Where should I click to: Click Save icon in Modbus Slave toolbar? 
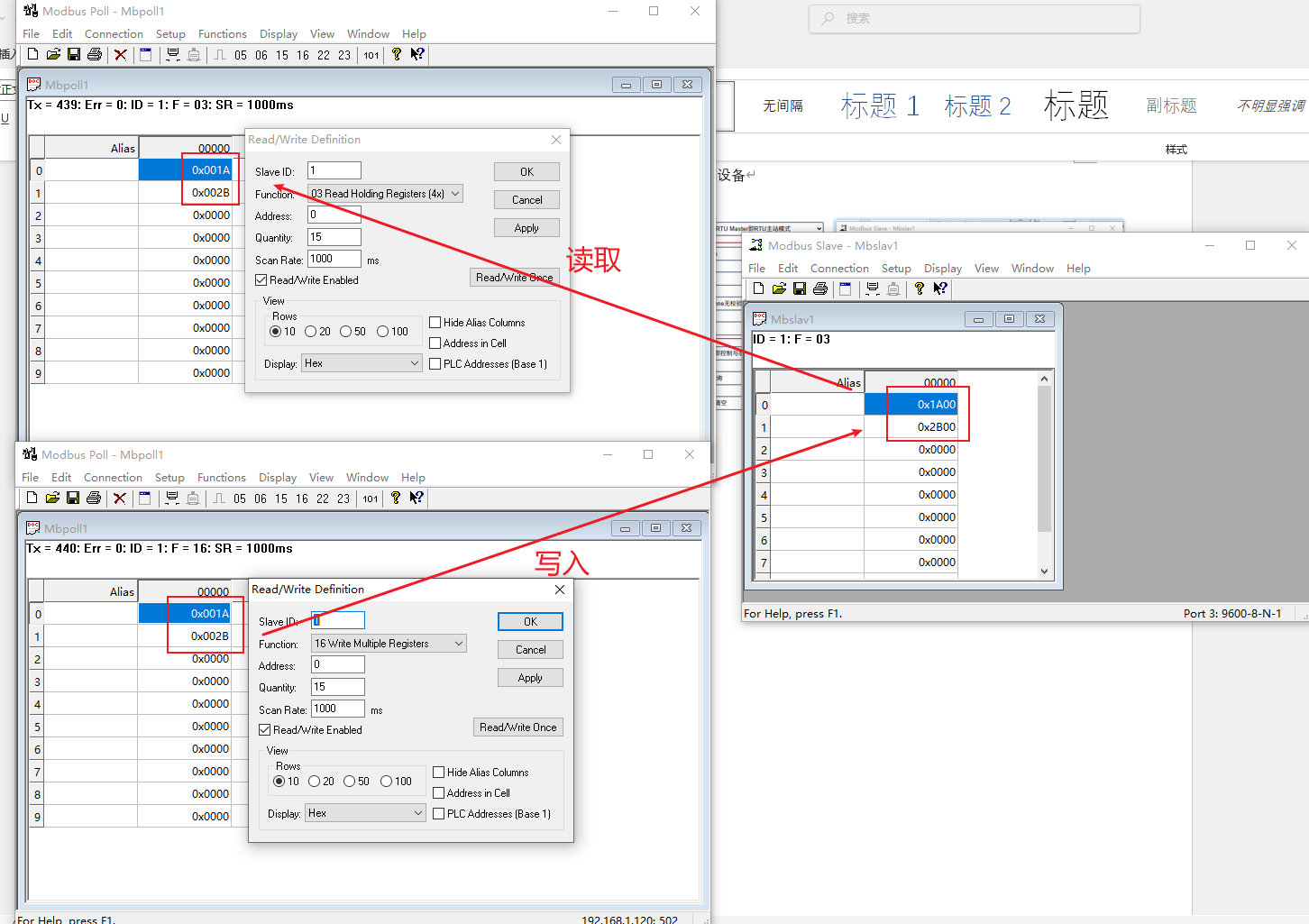tap(800, 288)
